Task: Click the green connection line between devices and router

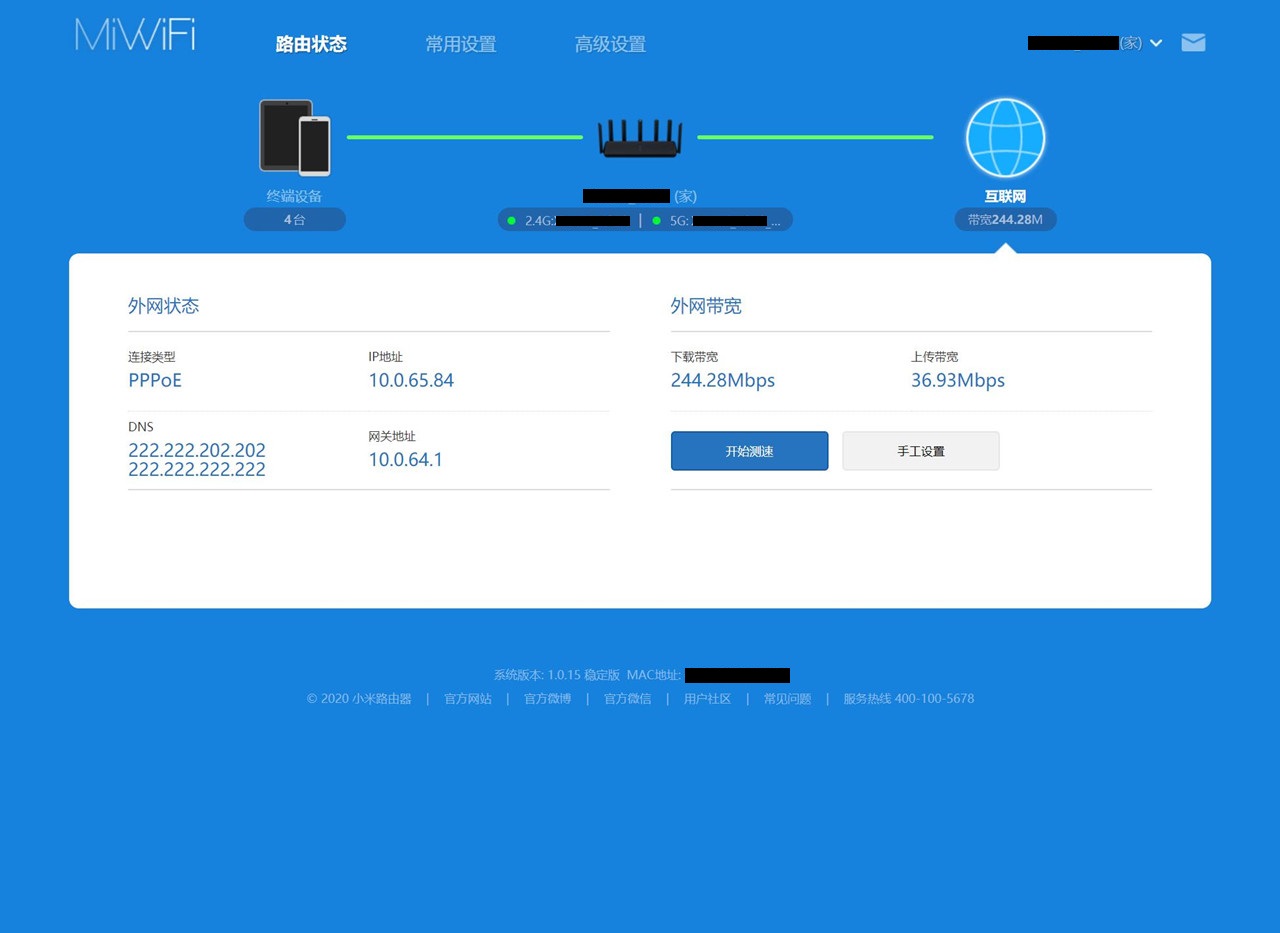Action: (465, 137)
